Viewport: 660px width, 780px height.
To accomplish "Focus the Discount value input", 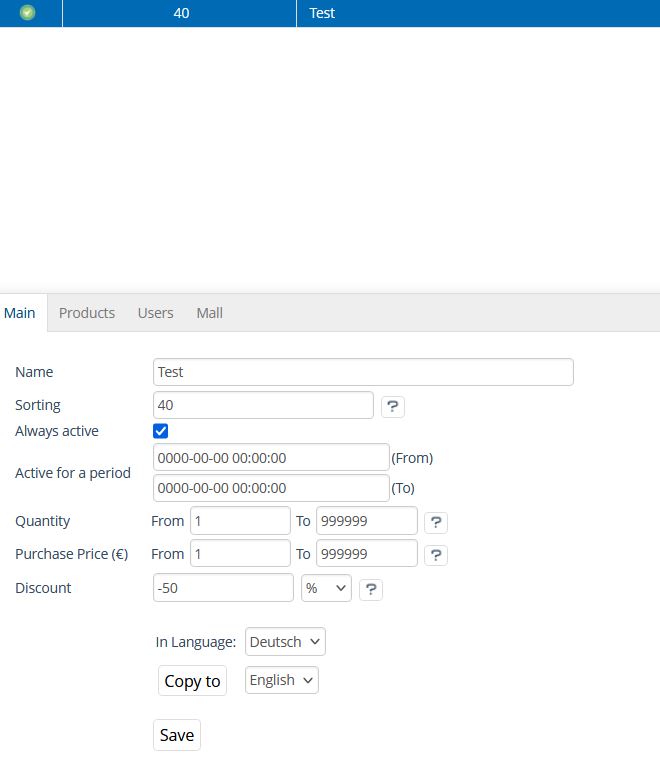I will (223, 588).
